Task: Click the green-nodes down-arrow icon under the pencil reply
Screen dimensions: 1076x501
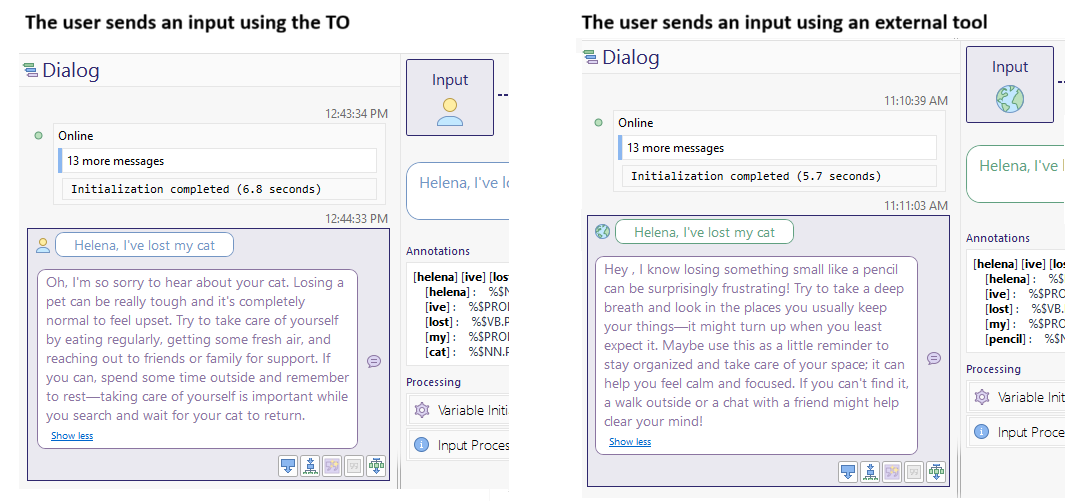Action: (x=936, y=472)
